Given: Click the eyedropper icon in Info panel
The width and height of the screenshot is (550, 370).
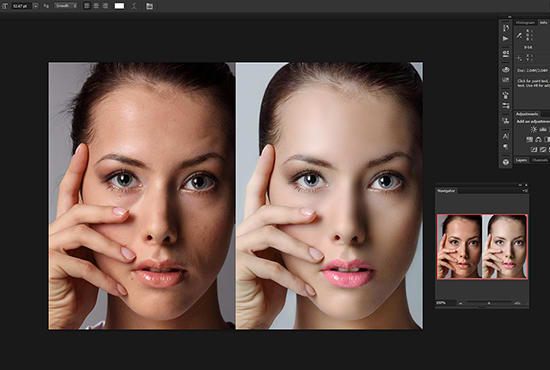Looking at the screenshot, I should click(x=519, y=35).
